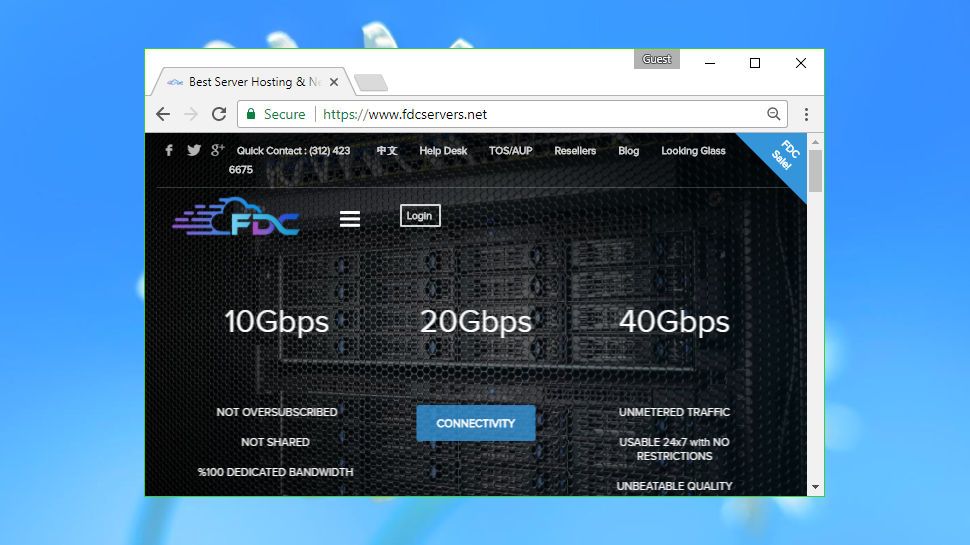Open the Resellers link
This screenshot has height=545, width=970.
click(575, 150)
